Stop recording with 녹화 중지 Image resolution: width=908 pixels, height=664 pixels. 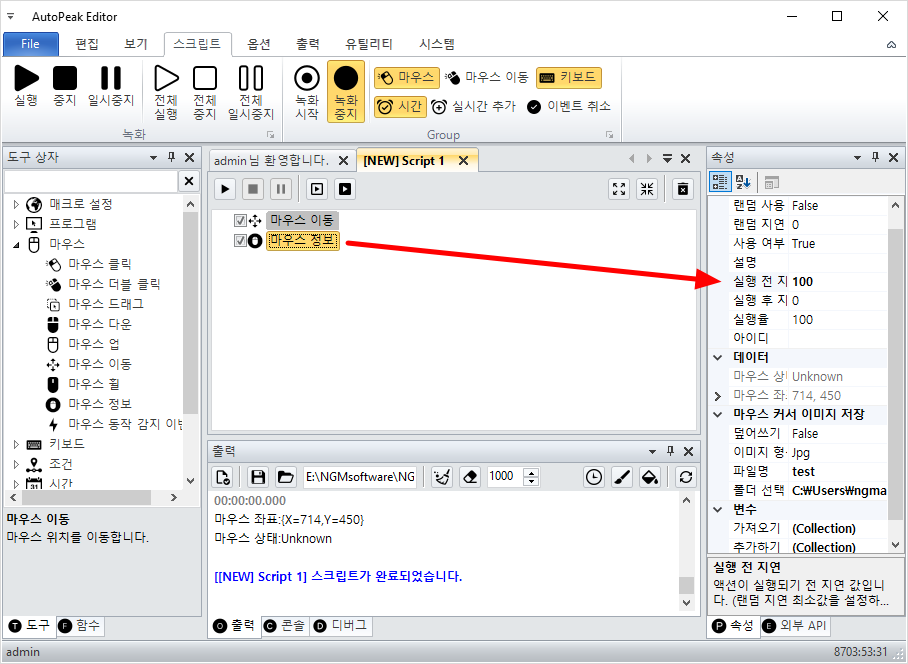(x=346, y=91)
